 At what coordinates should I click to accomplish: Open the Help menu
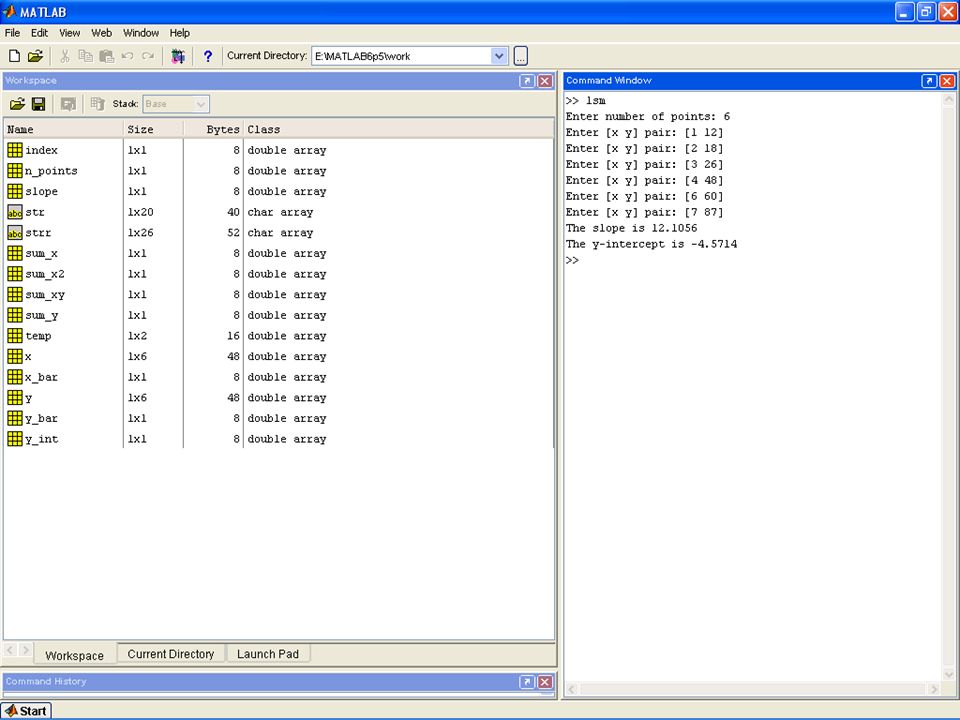point(179,33)
